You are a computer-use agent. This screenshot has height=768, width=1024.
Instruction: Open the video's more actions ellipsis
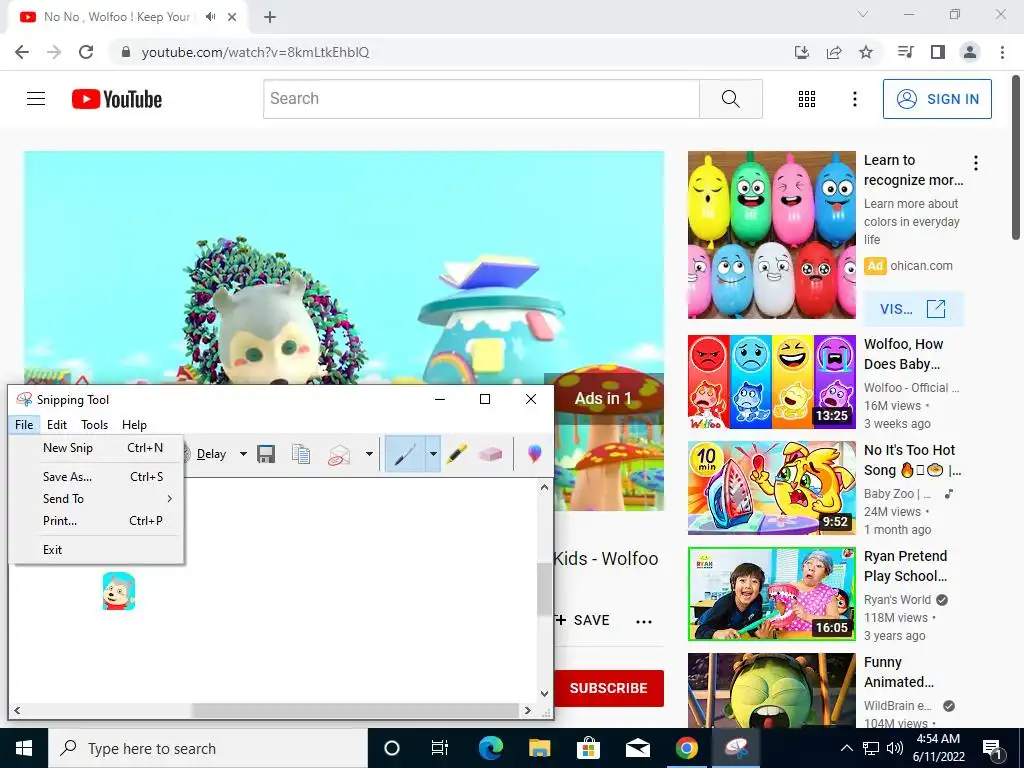coord(644,621)
